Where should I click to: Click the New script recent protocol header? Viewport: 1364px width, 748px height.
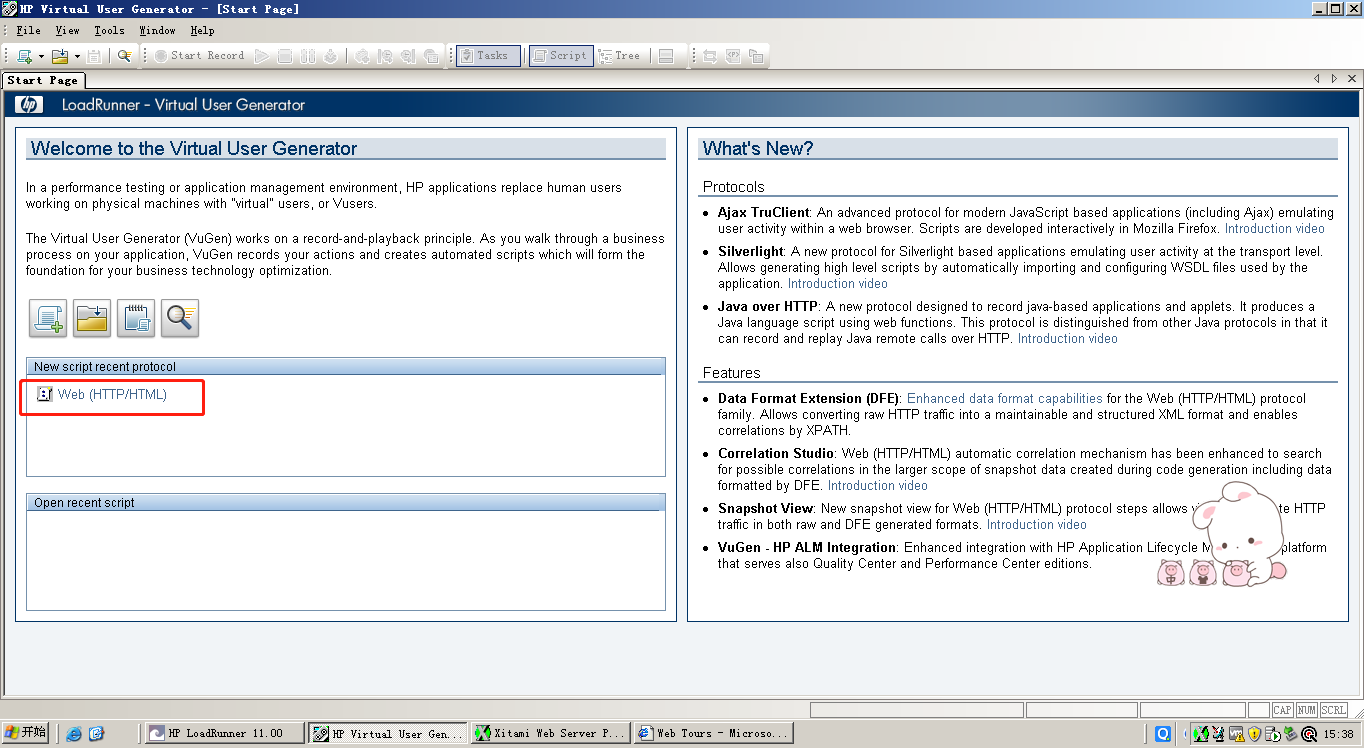(346, 367)
